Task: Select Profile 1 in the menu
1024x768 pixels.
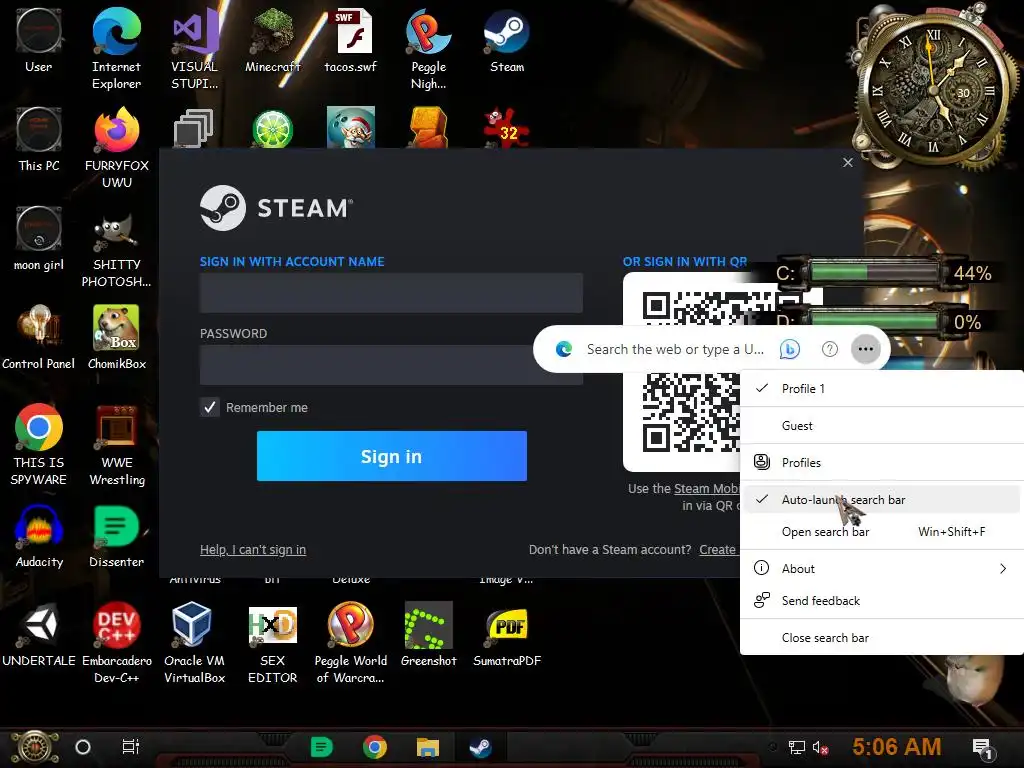Action: tap(882, 389)
